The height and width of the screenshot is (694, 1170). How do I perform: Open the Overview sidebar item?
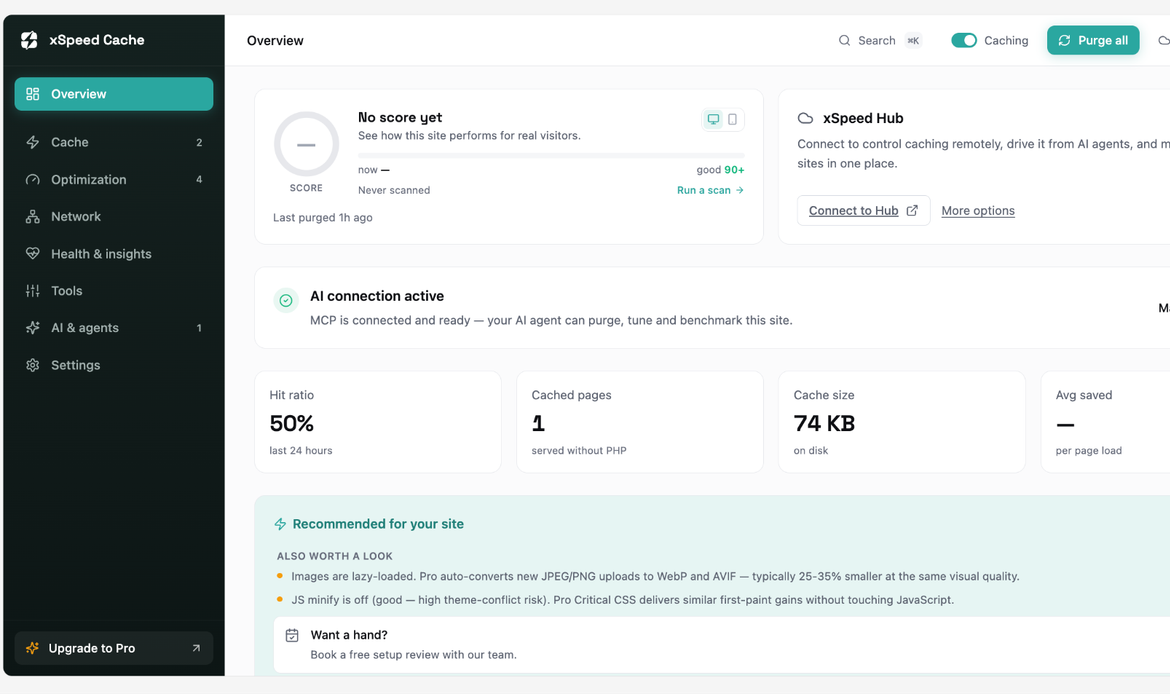(x=113, y=94)
